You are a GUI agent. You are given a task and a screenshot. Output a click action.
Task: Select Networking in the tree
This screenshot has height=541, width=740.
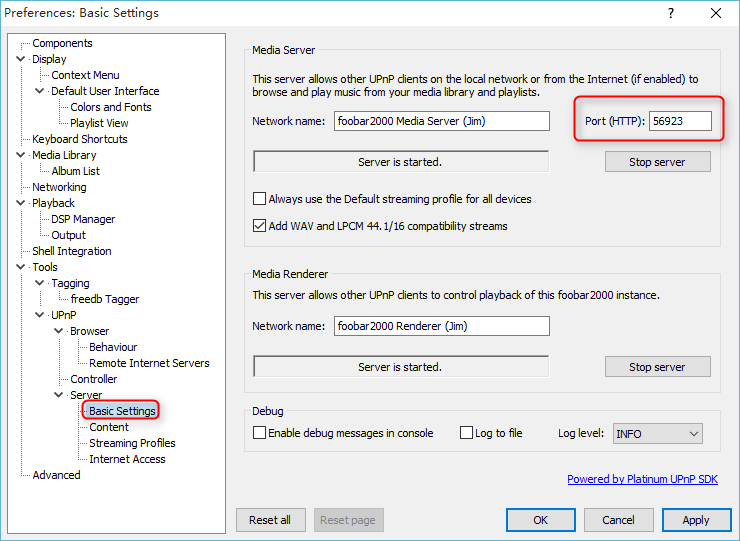59,187
